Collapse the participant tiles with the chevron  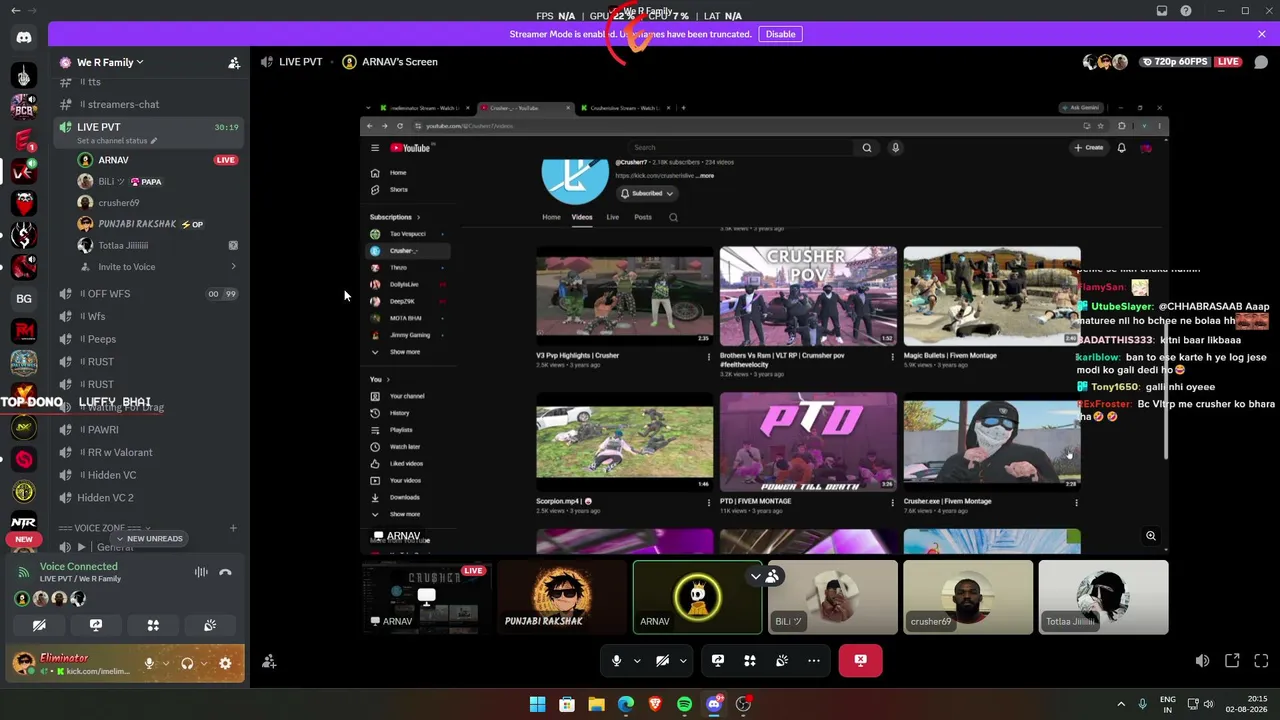[756, 576]
